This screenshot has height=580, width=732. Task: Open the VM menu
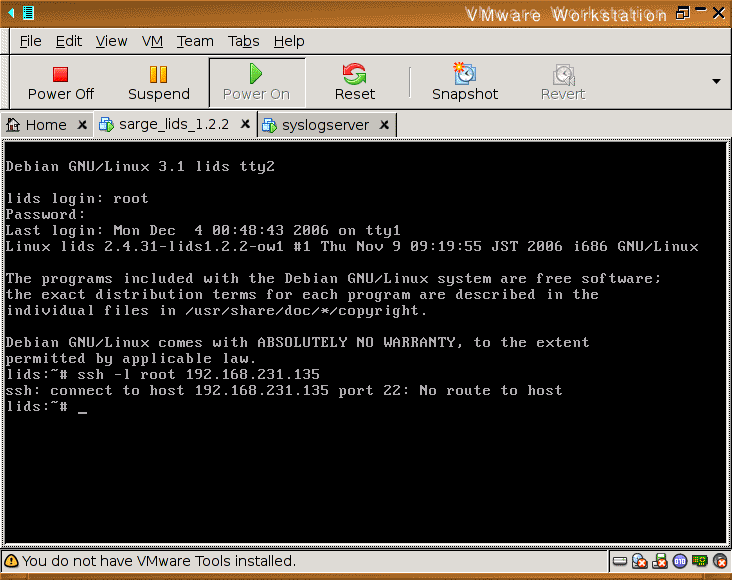(x=152, y=41)
